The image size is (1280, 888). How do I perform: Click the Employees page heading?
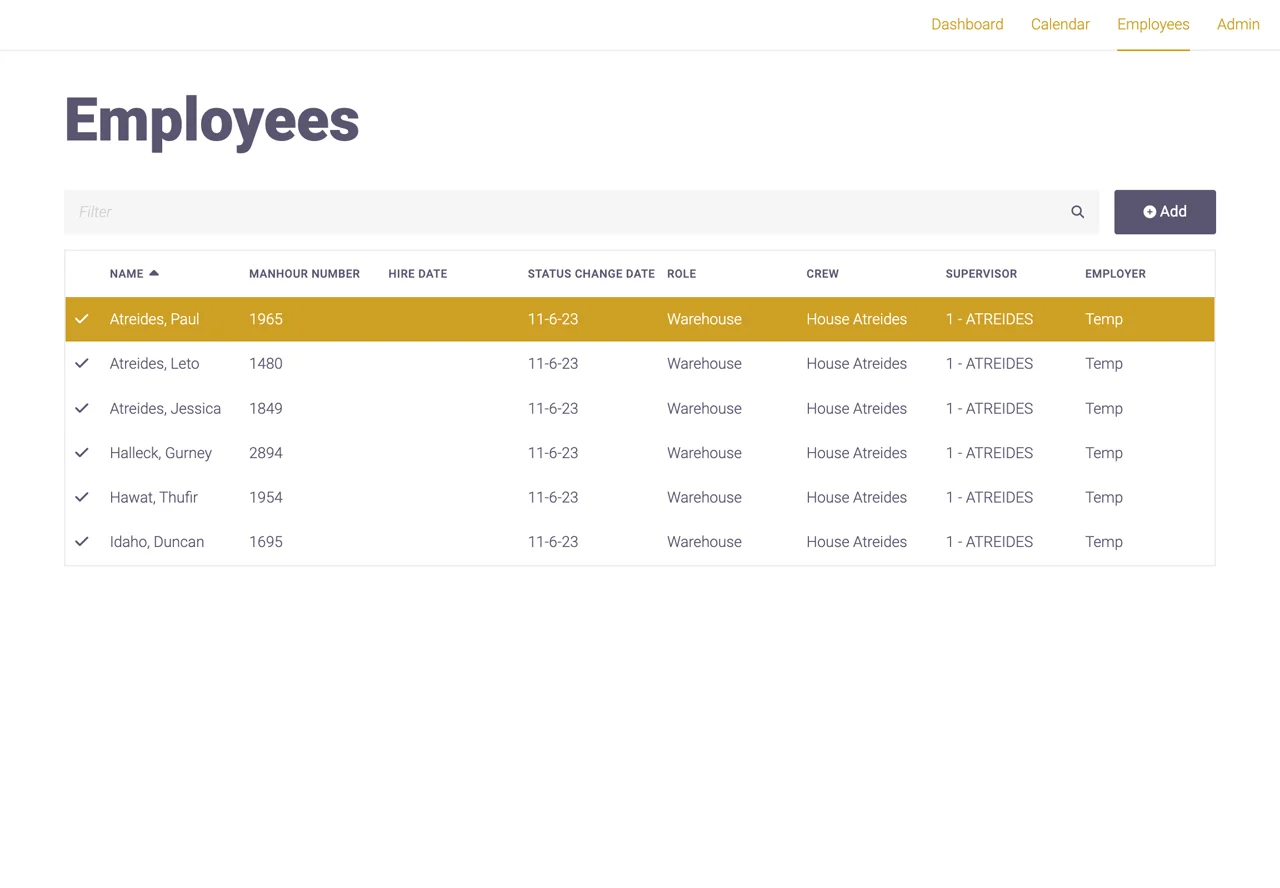[x=212, y=121]
